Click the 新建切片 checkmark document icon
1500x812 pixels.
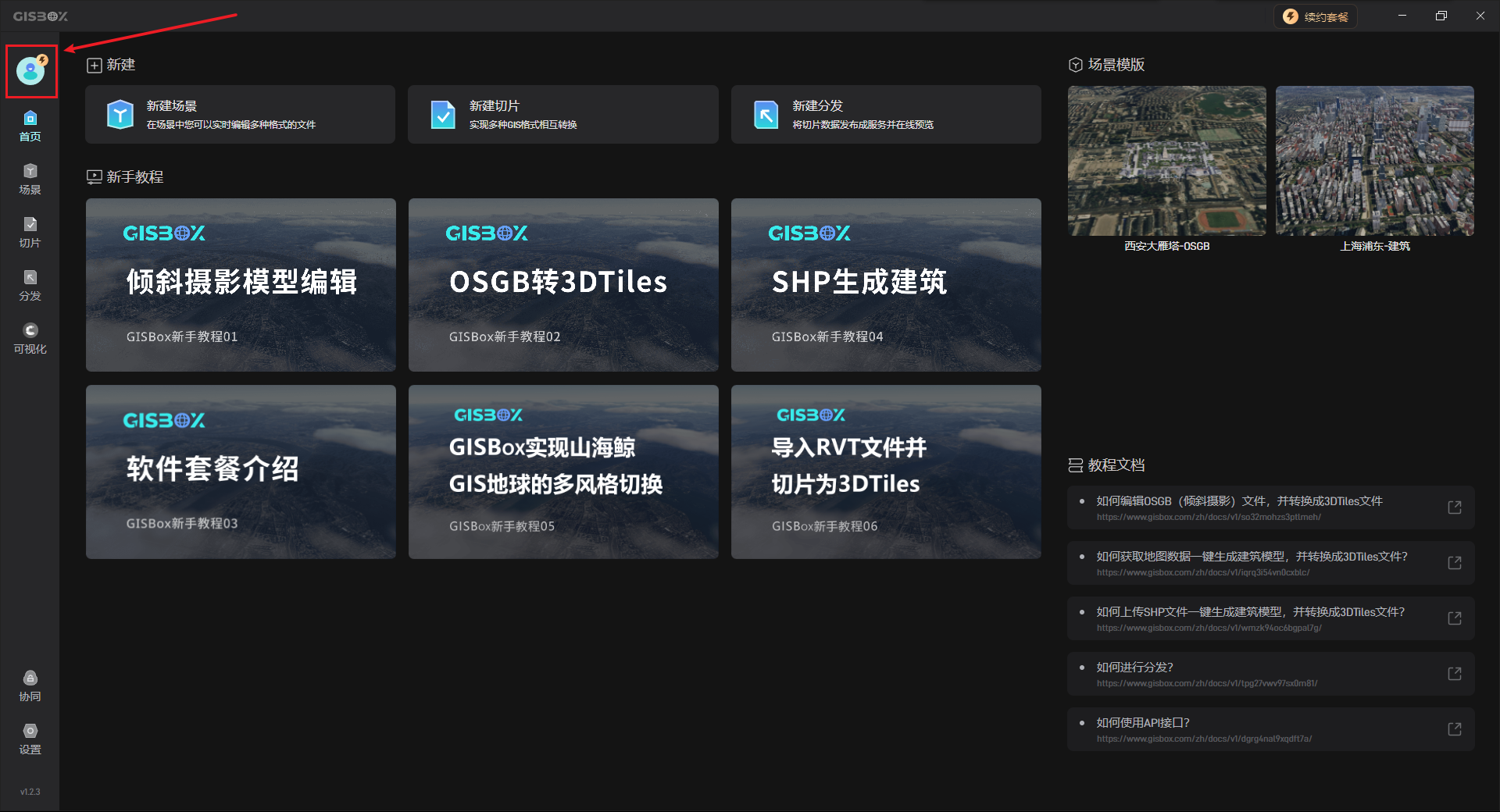(443, 115)
